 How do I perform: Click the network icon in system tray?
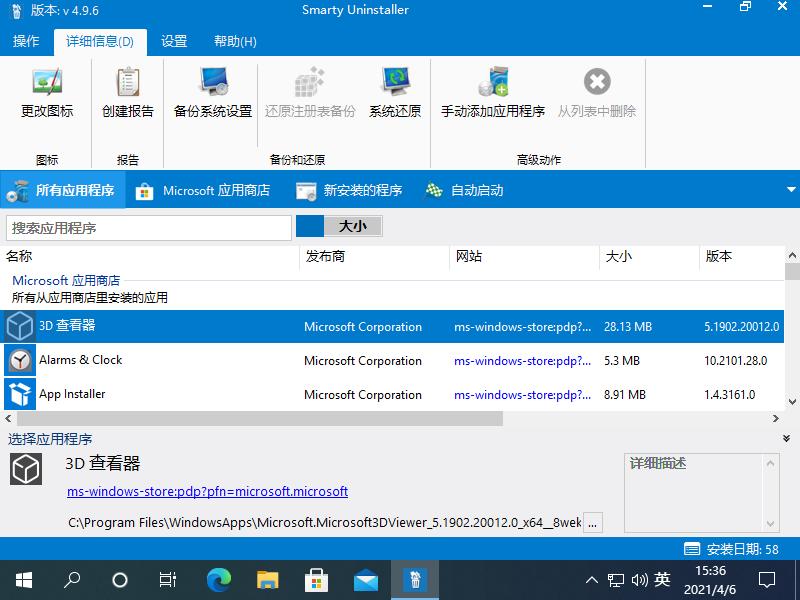coord(616,580)
